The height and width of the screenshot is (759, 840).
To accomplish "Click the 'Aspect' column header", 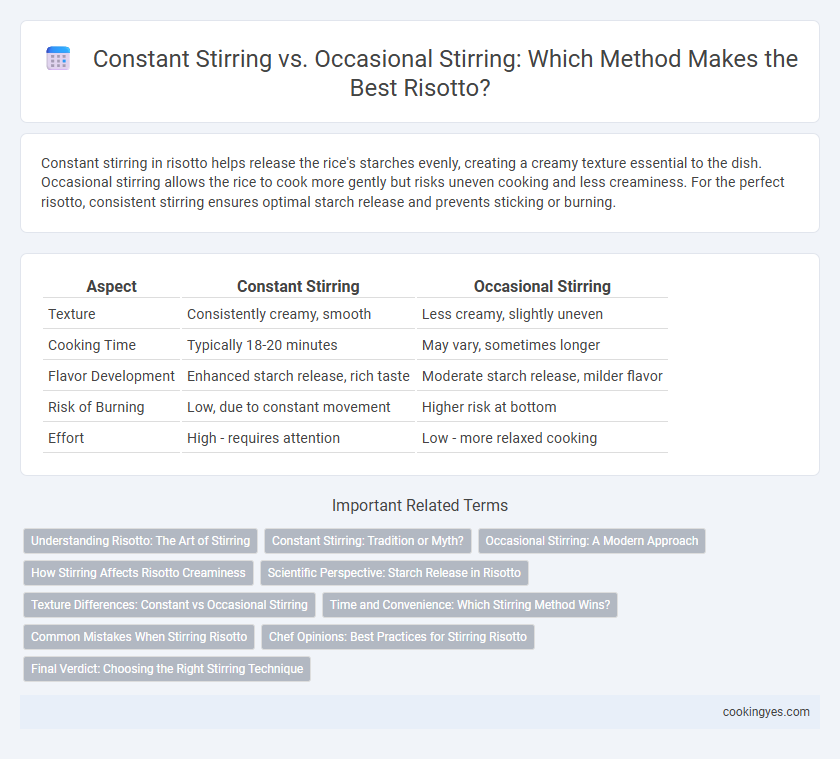I will pyautogui.click(x=111, y=287).
